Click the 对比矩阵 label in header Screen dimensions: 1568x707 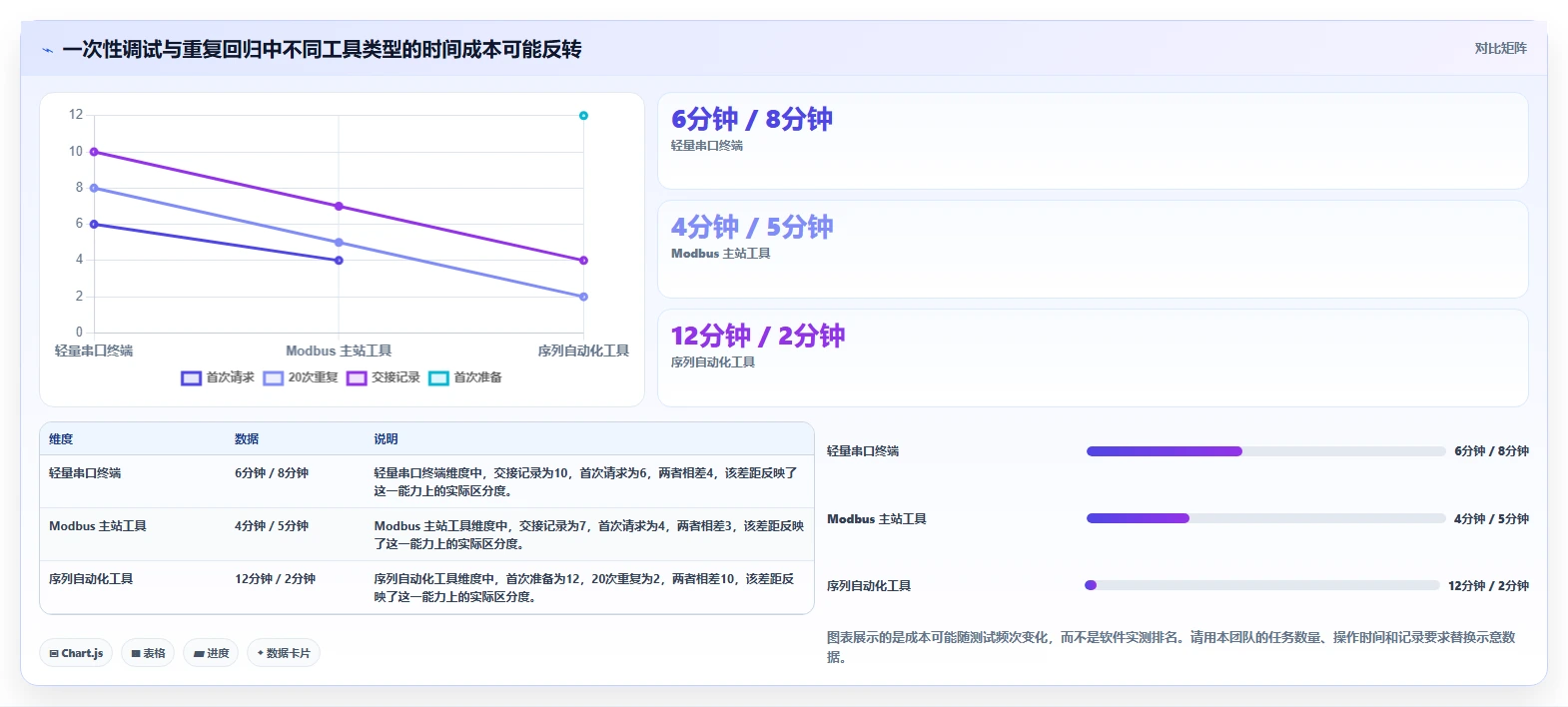coord(1500,48)
